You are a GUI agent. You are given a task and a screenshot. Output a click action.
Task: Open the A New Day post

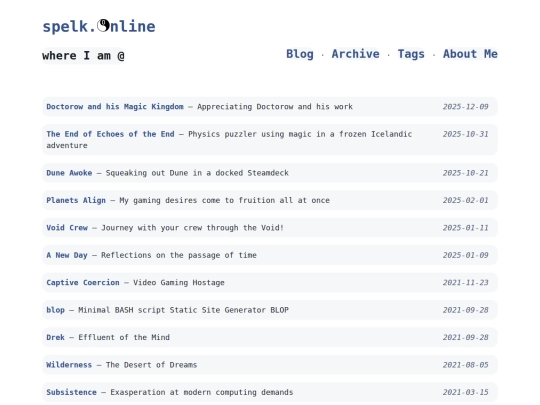[67, 255]
